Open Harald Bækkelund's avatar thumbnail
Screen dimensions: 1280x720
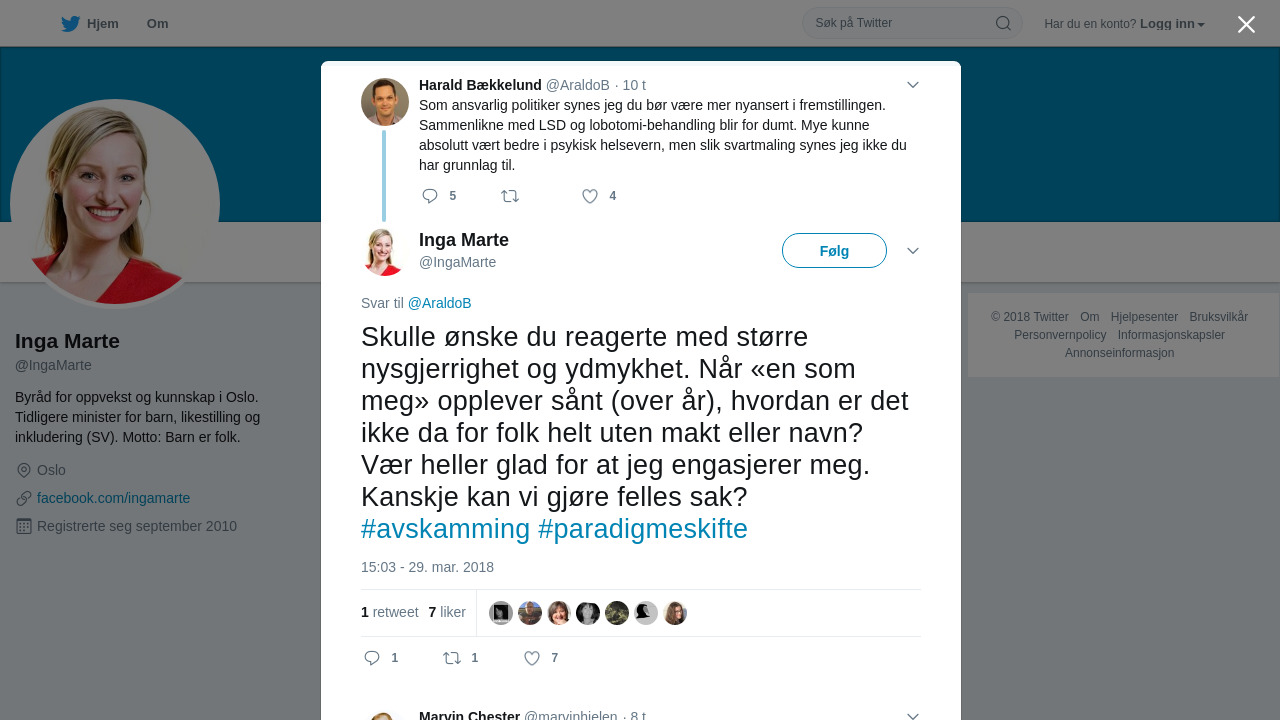point(385,102)
